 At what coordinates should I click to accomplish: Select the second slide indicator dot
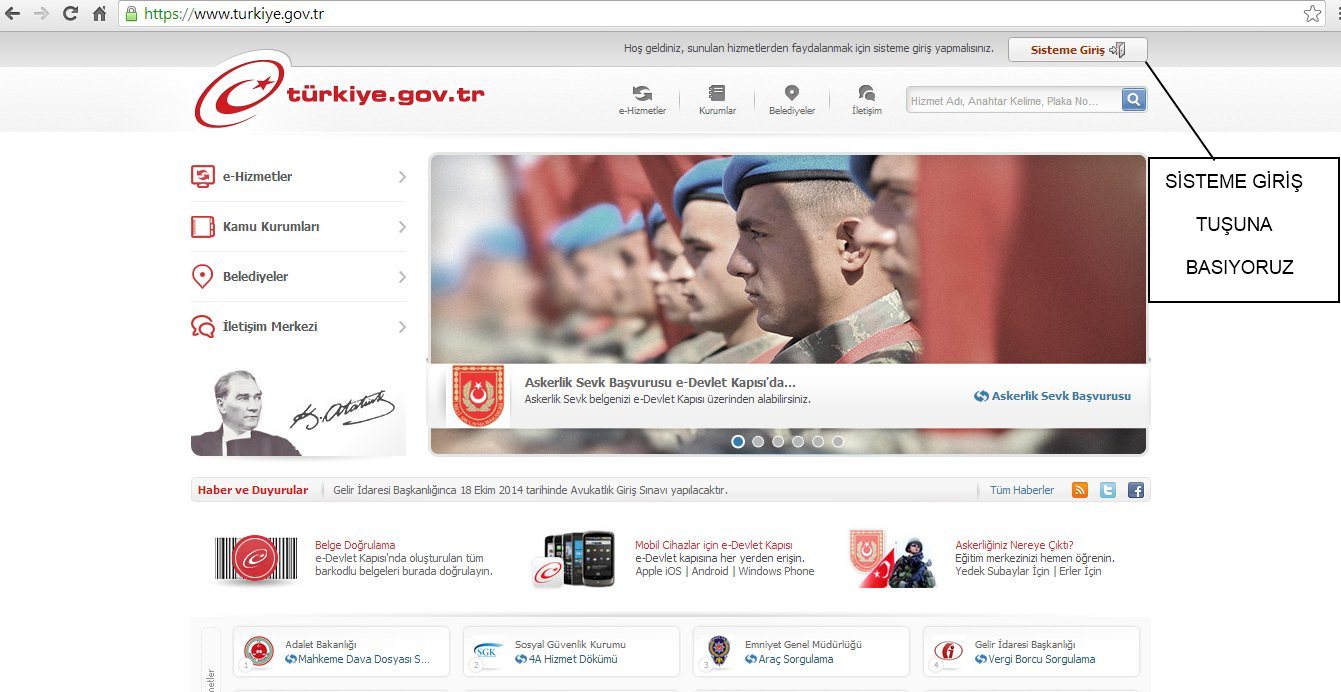(758, 441)
